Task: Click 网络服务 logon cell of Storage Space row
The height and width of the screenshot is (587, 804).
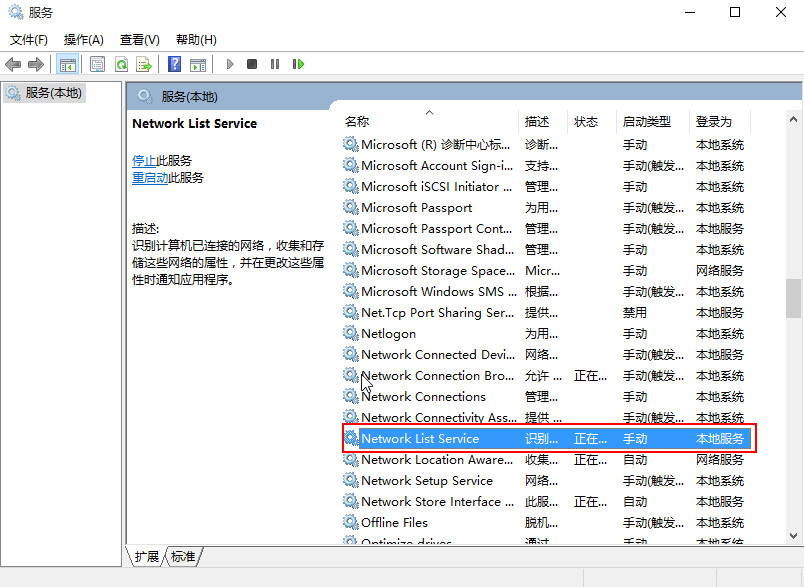Action: click(x=719, y=270)
